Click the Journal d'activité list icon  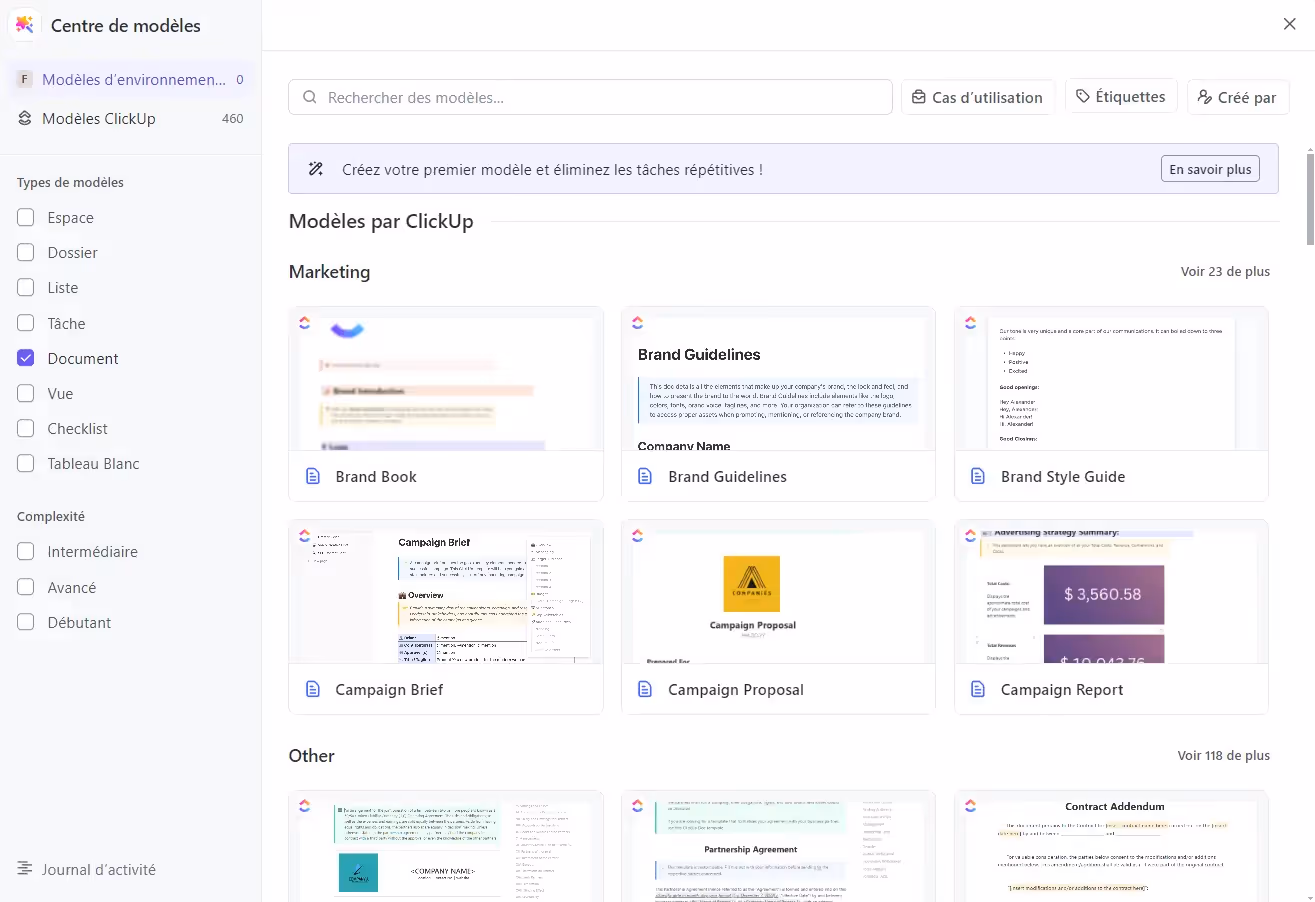pyautogui.click(x=25, y=869)
